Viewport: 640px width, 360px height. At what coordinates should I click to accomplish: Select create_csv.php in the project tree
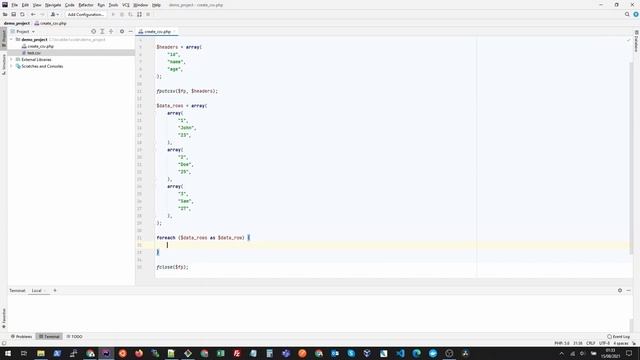[40, 47]
